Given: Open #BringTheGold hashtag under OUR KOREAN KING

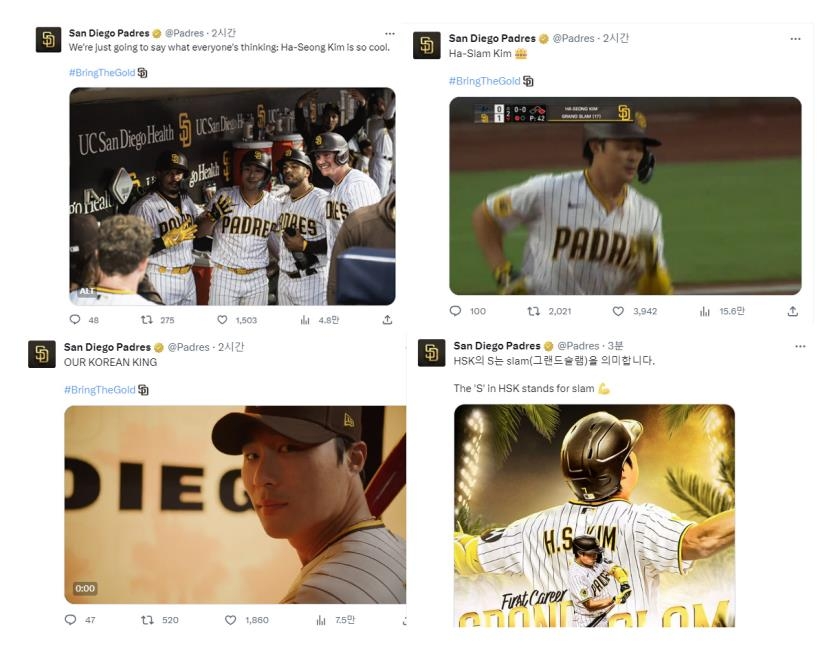Looking at the screenshot, I should click(x=100, y=390).
